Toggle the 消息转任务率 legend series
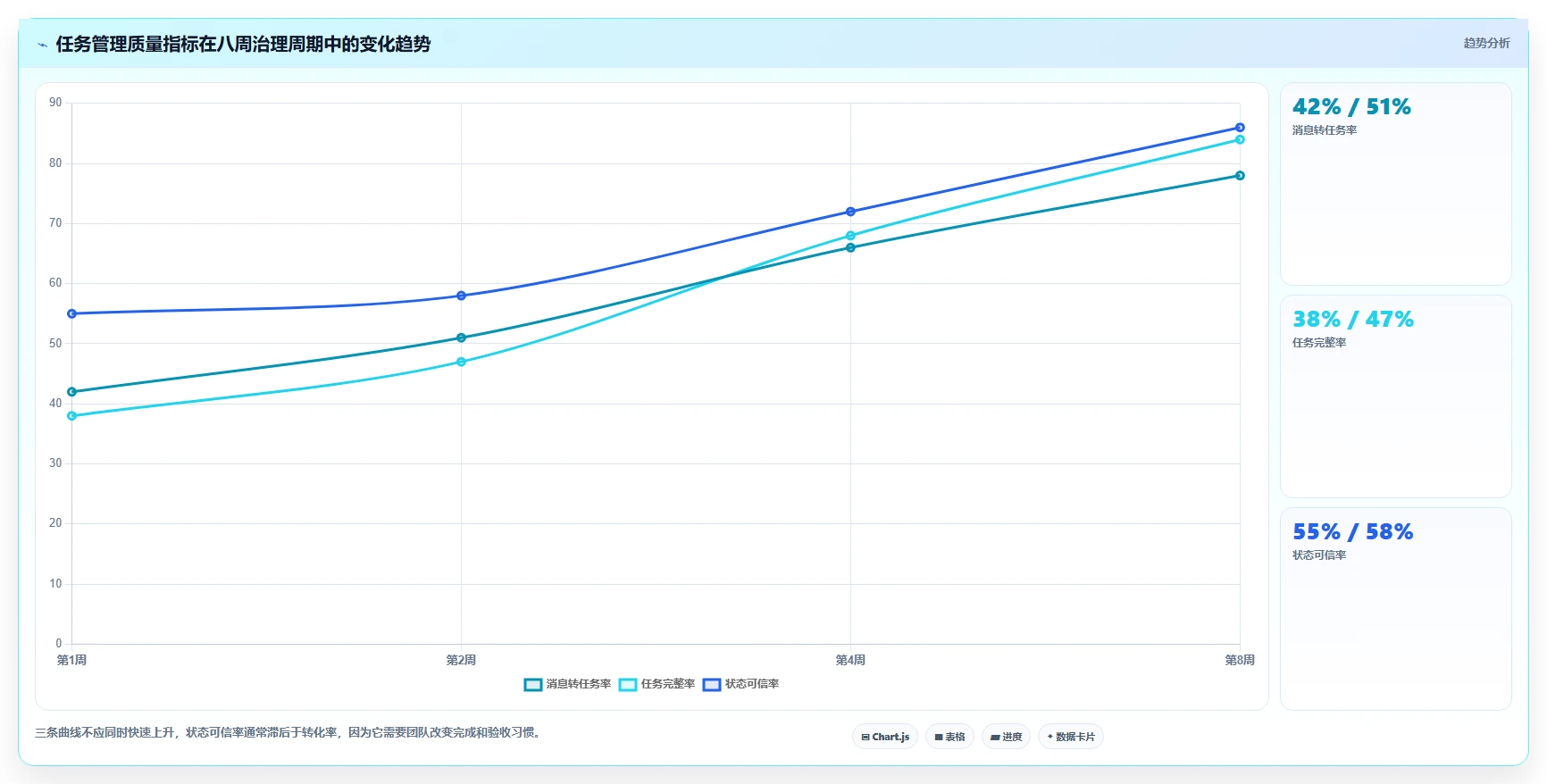Viewport: 1547px width, 784px height. click(567, 684)
